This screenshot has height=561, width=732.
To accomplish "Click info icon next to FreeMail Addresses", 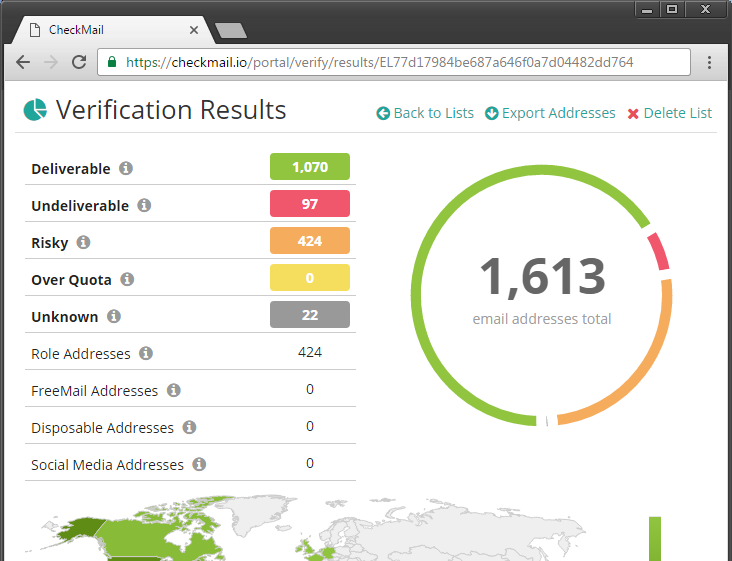I will (x=174, y=390).
